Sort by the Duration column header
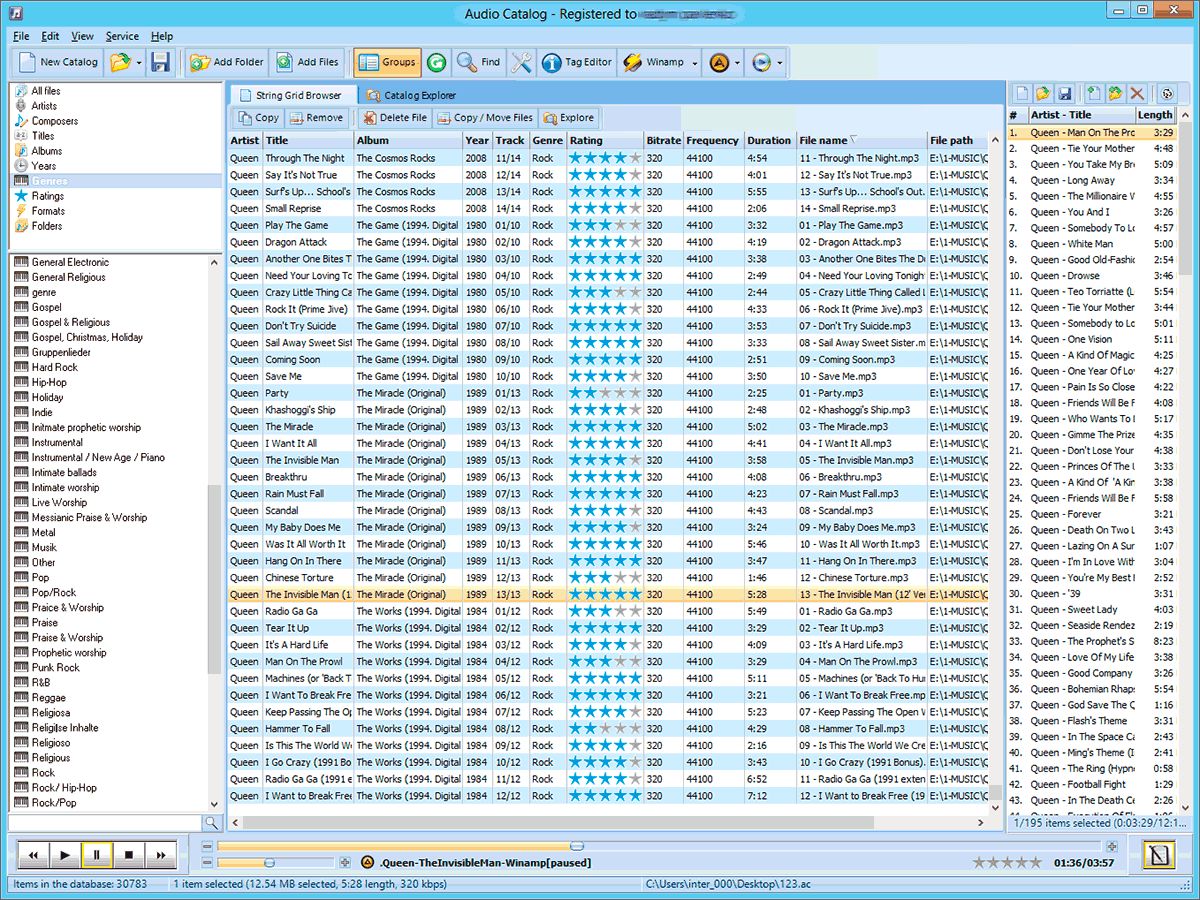Image resolution: width=1200 pixels, height=900 pixels. pos(769,141)
